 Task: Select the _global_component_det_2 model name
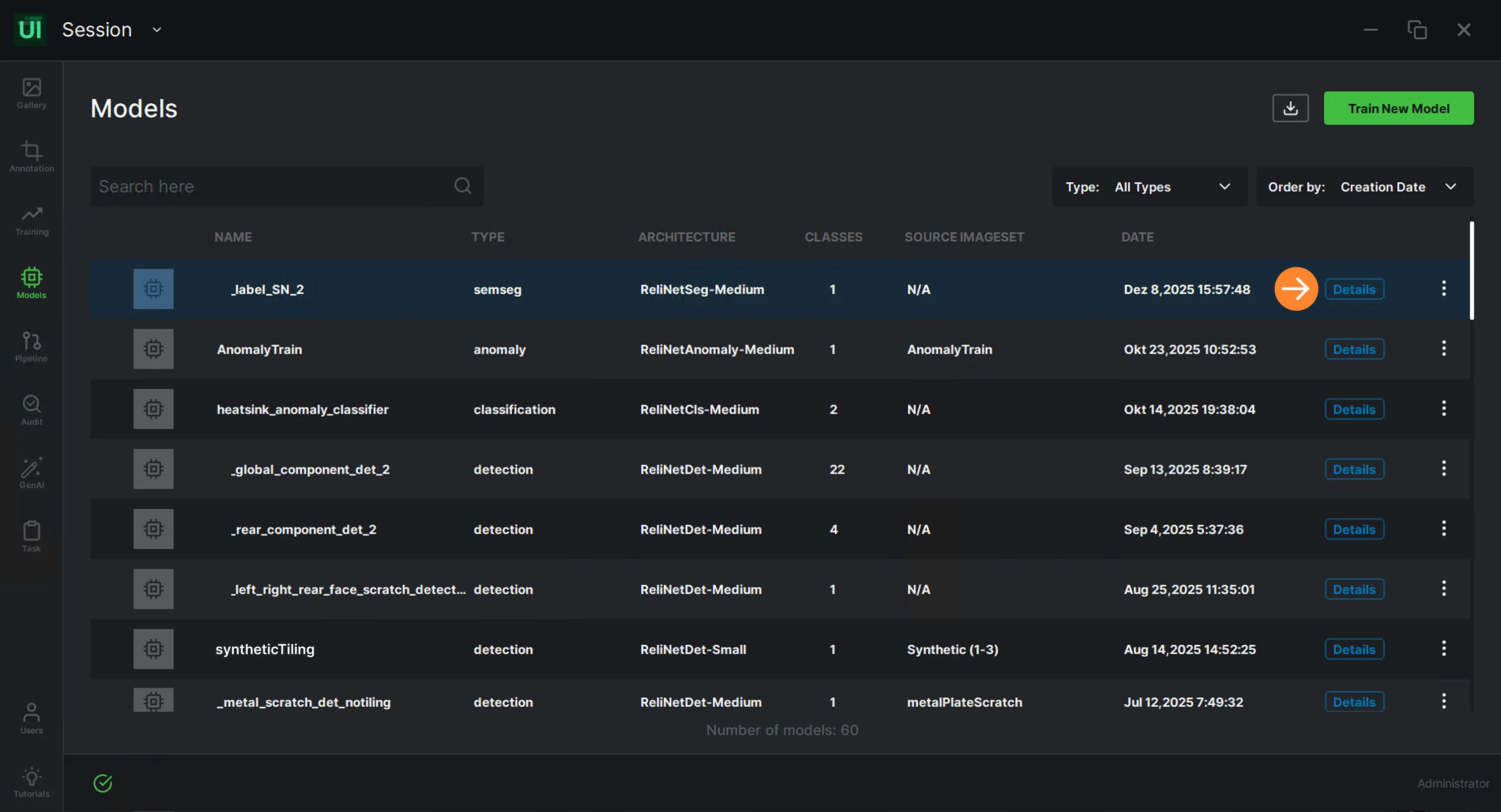click(310, 470)
